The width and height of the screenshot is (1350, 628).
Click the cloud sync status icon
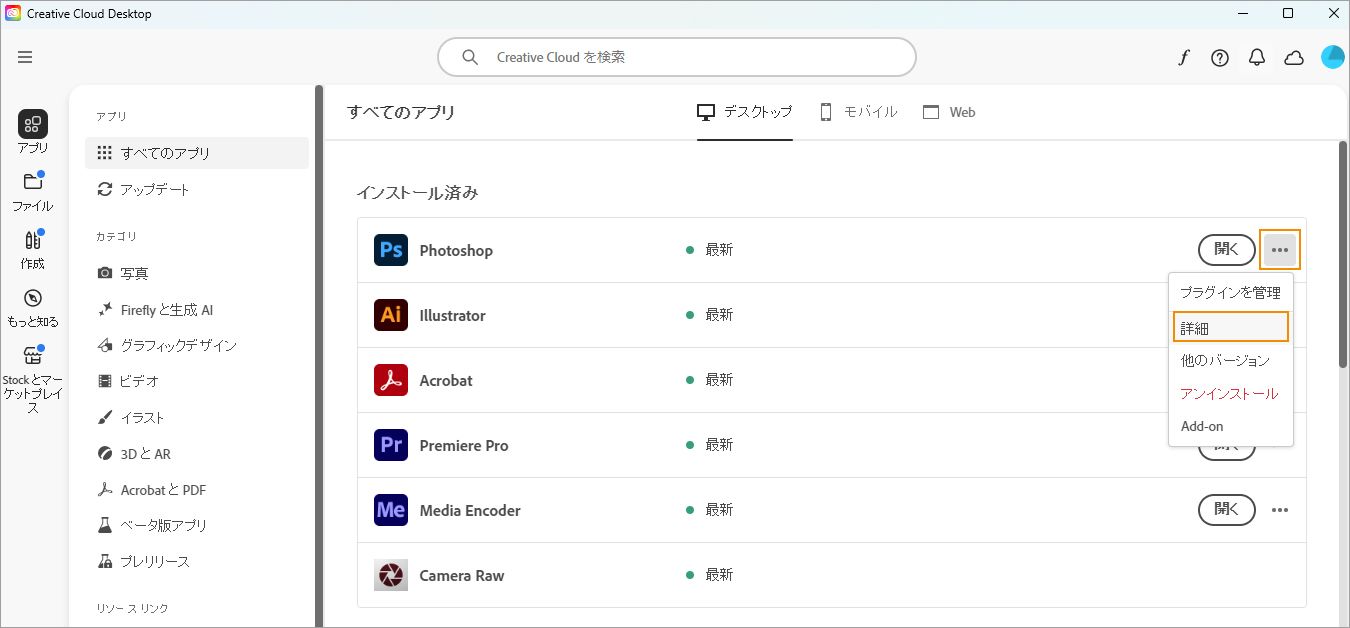[x=1294, y=57]
